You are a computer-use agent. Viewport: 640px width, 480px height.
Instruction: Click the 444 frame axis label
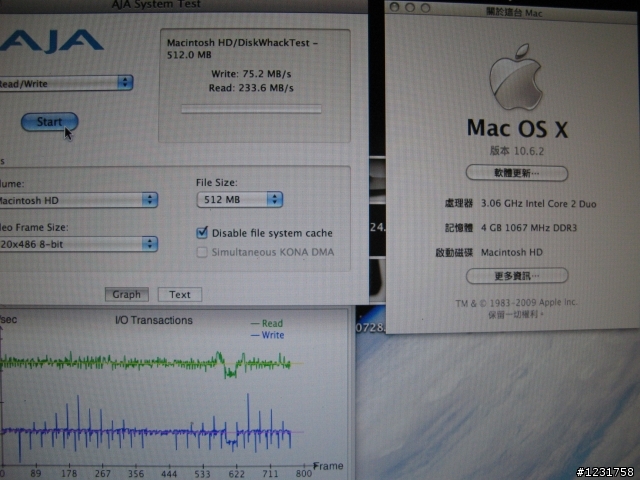[169, 473]
